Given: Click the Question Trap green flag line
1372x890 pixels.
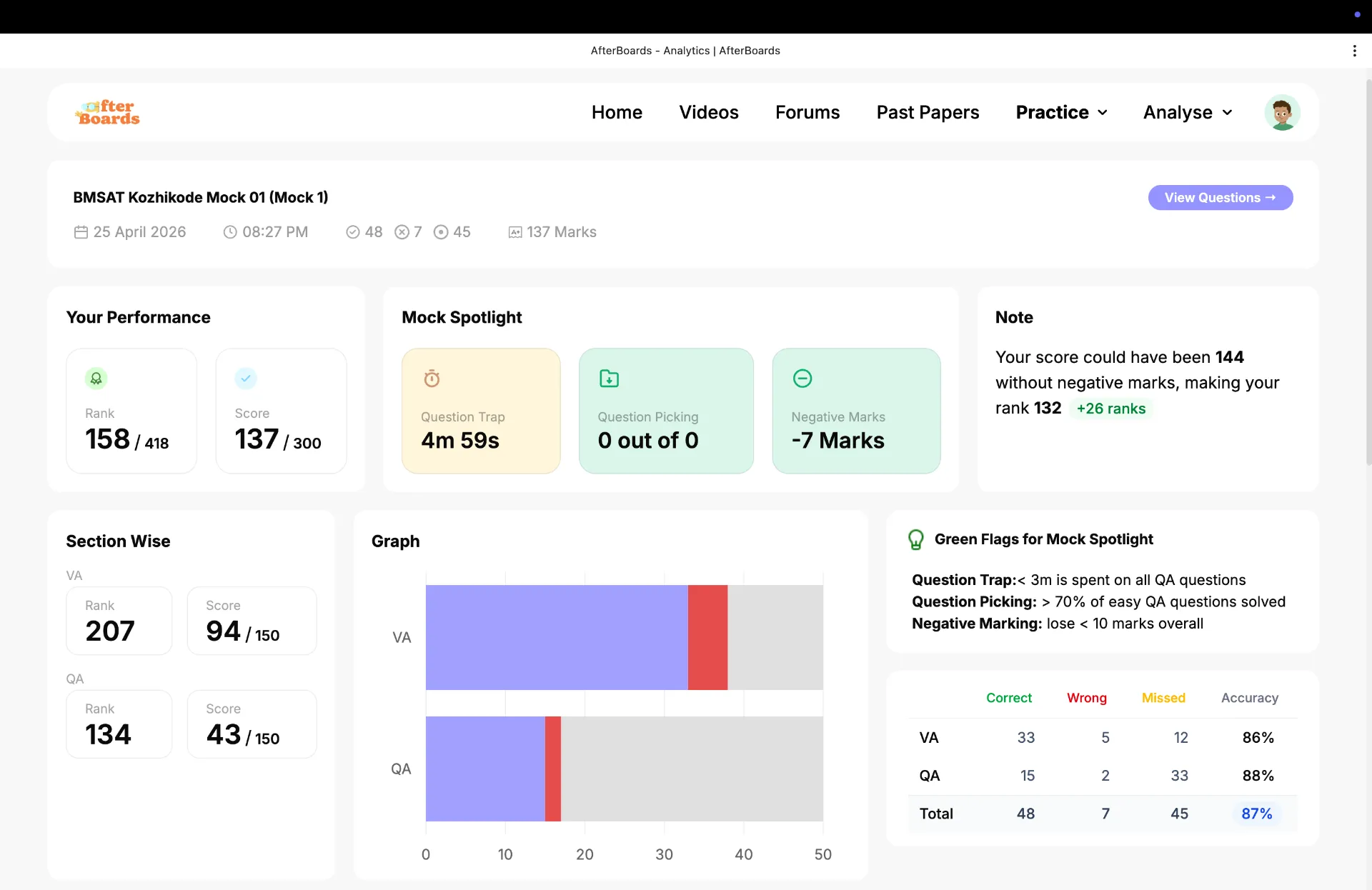Looking at the screenshot, I should [x=1079, y=580].
